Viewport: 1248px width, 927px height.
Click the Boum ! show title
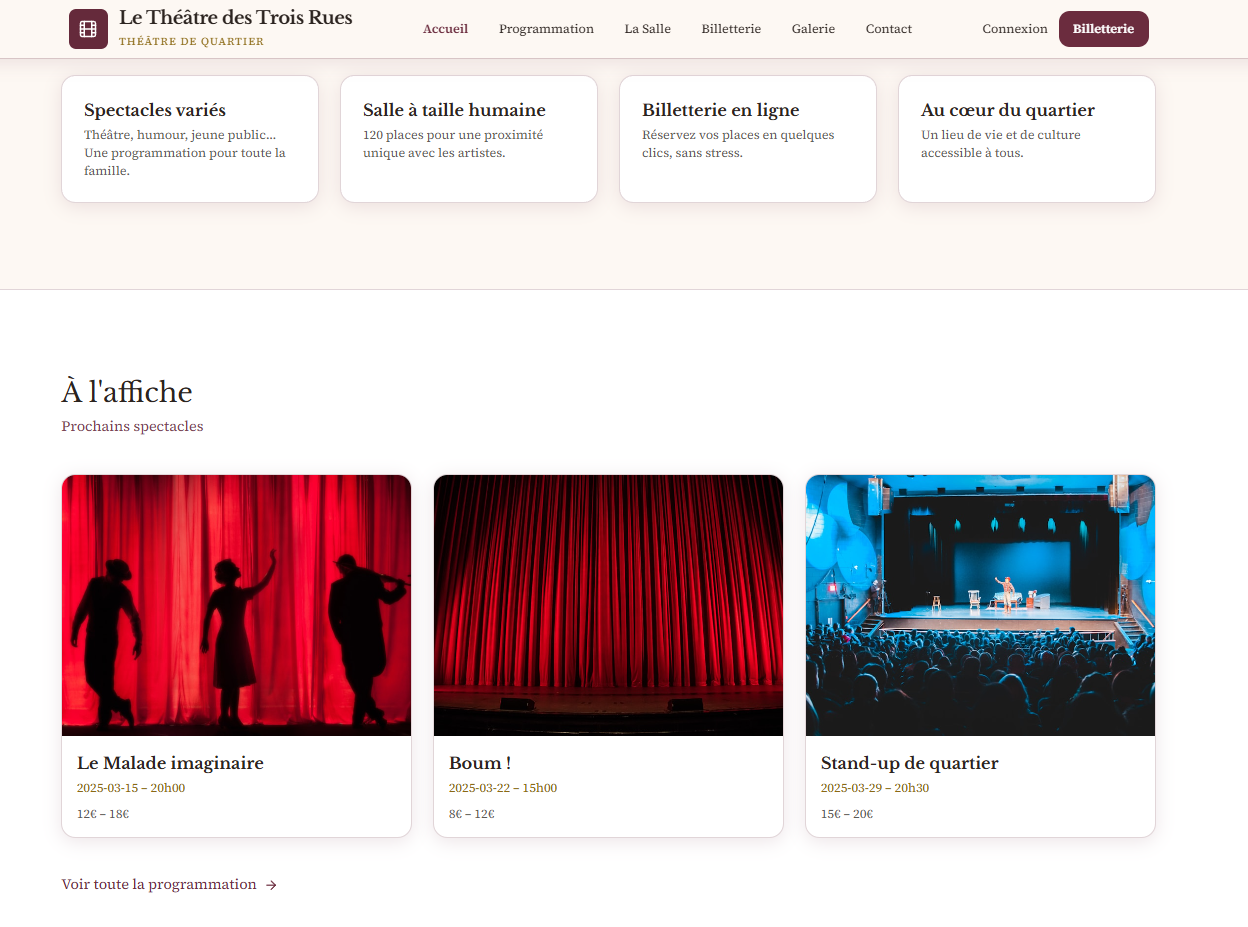[480, 763]
